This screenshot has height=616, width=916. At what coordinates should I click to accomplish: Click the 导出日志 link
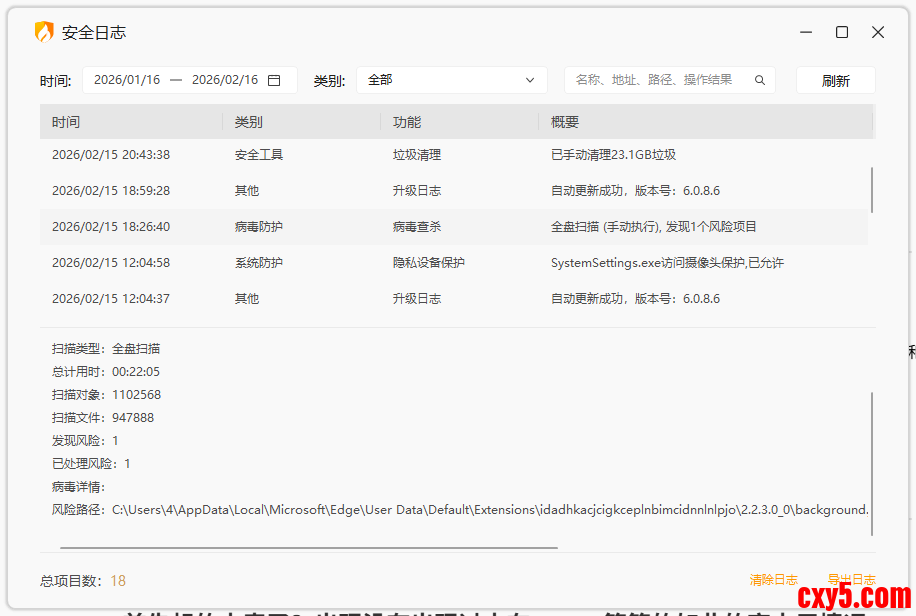pyautogui.click(x=851, y=580)
